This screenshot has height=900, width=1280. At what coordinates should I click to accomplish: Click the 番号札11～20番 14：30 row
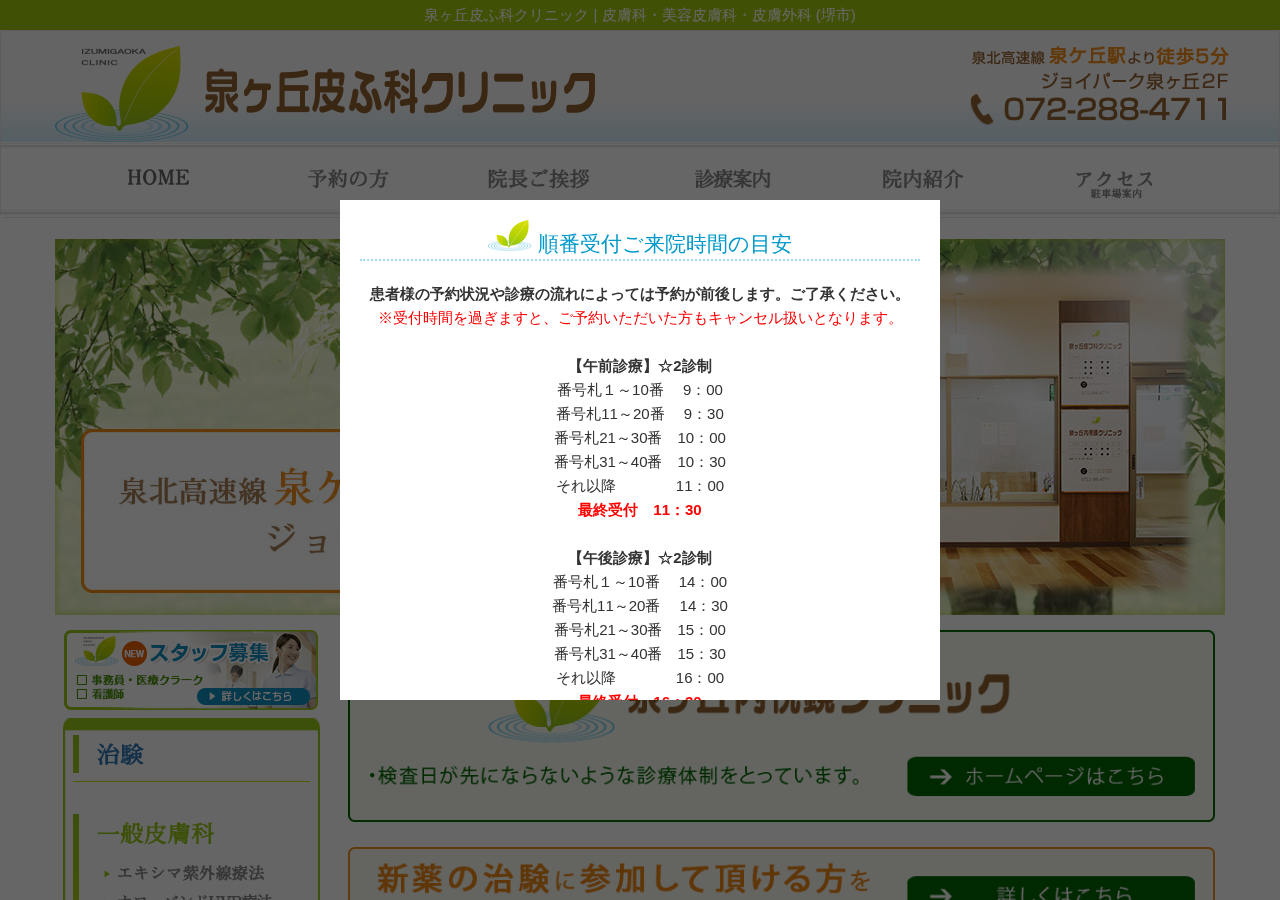click(640, 606)
